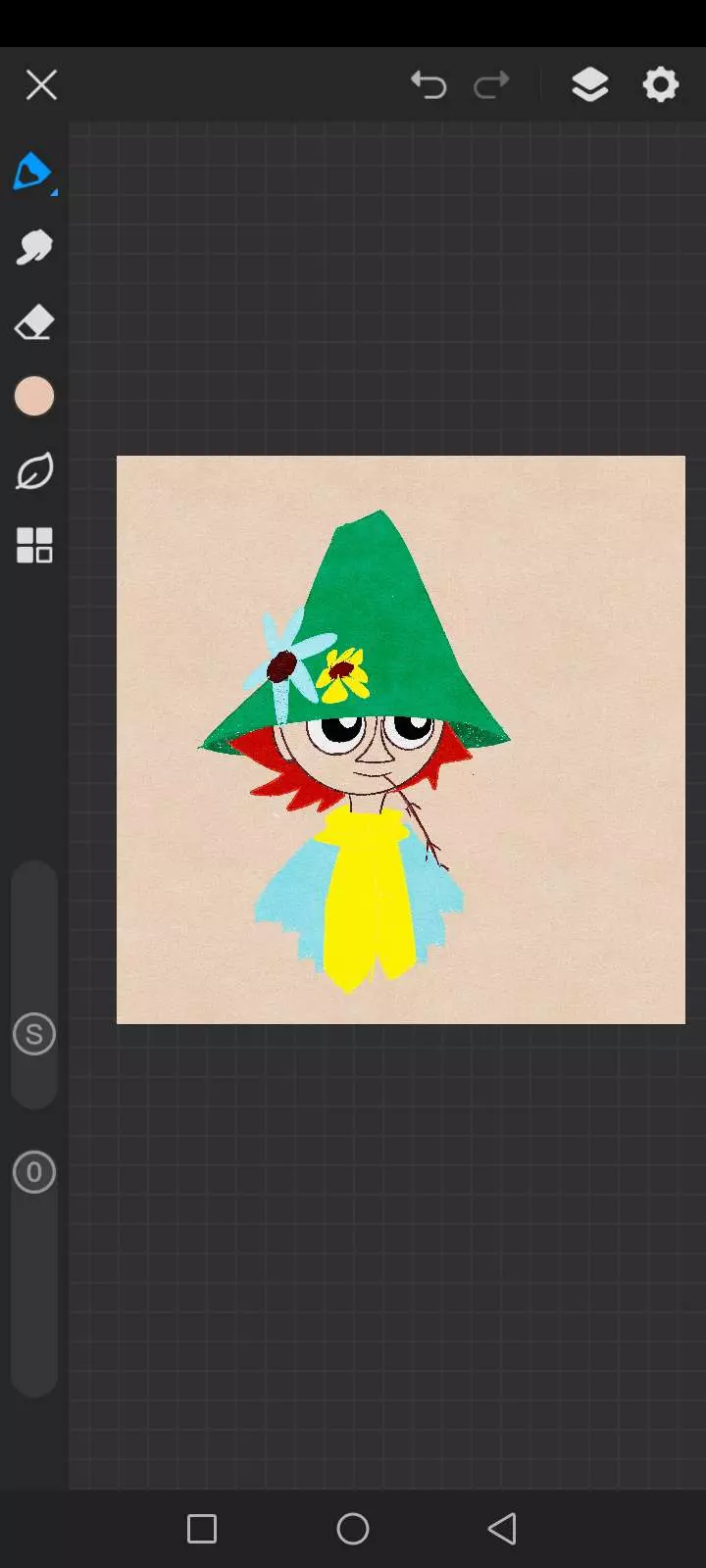Redo the undone stroke

click(x=491, y=85)
